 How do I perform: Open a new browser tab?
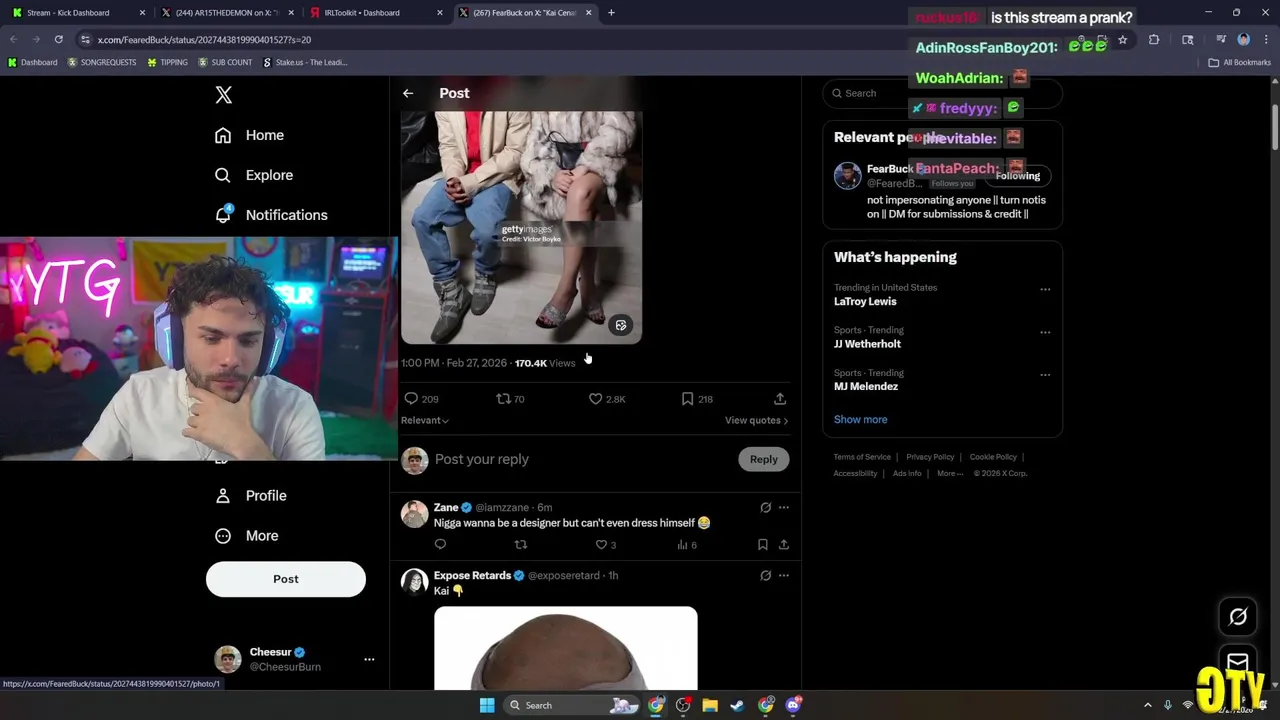point(611,13)
